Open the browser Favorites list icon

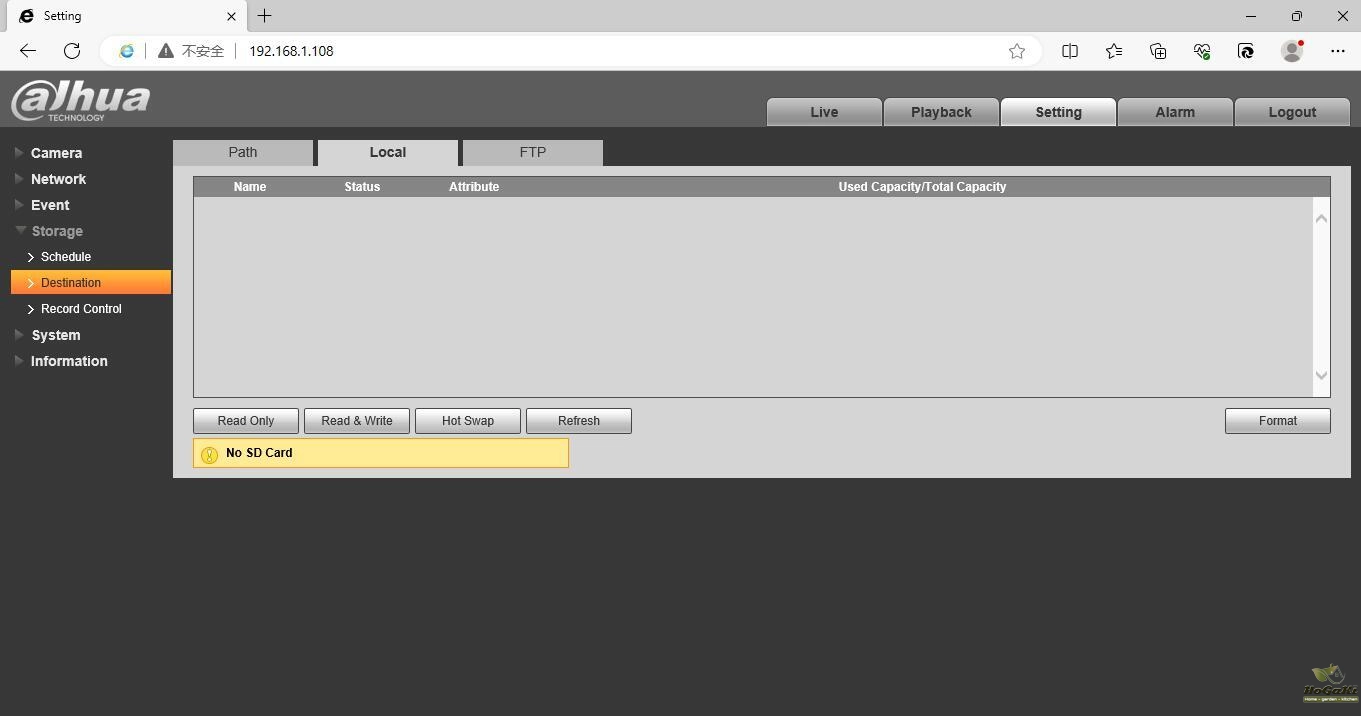tap(1114, 51)
